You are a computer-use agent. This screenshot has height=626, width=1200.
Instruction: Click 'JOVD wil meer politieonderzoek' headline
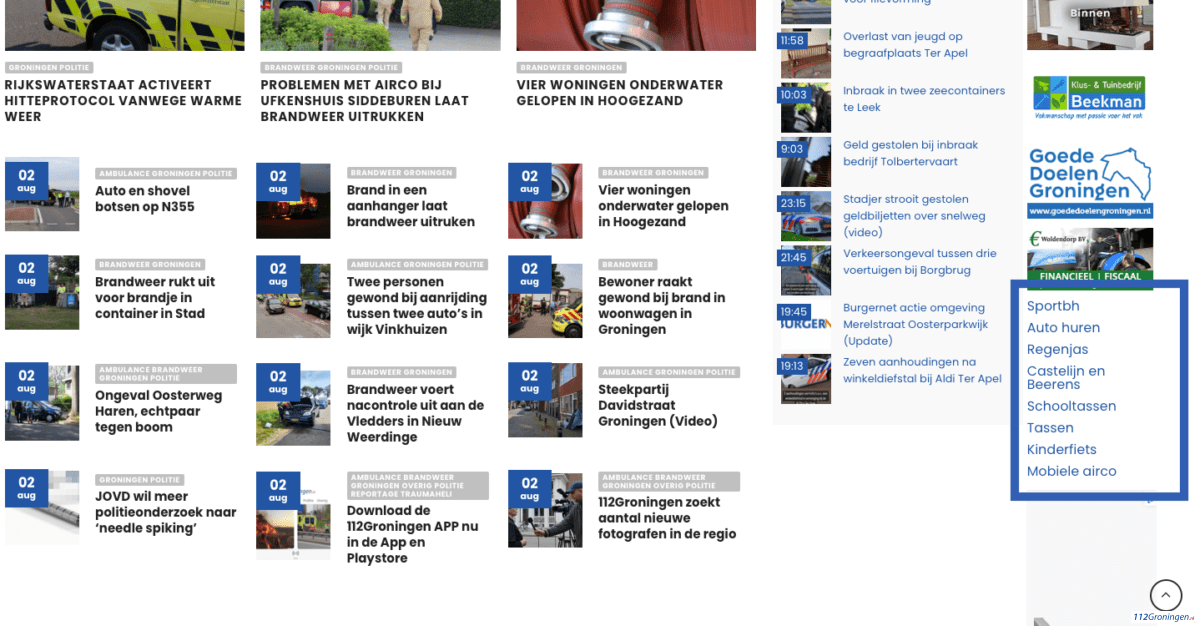[165, 512]
